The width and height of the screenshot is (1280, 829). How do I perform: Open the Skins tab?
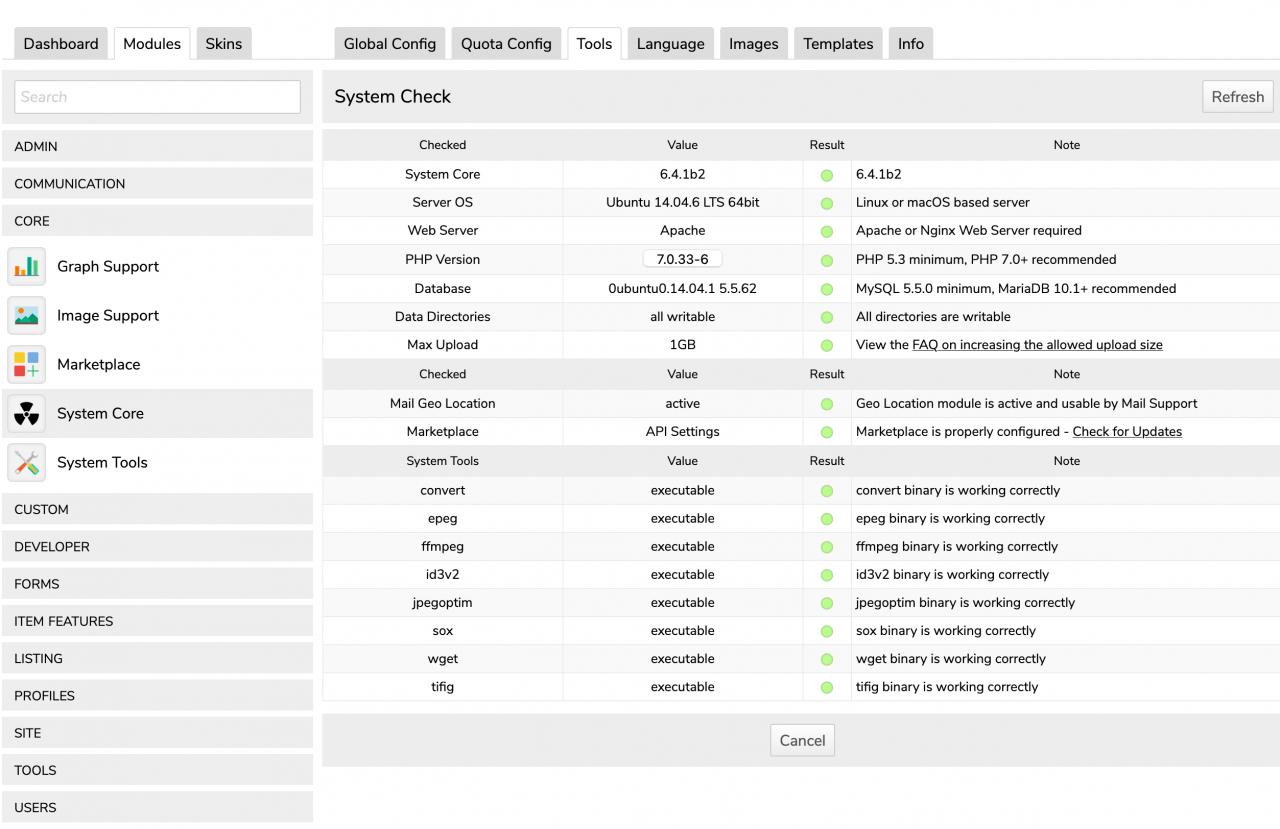pyautogui.click(x=224, y=44)
